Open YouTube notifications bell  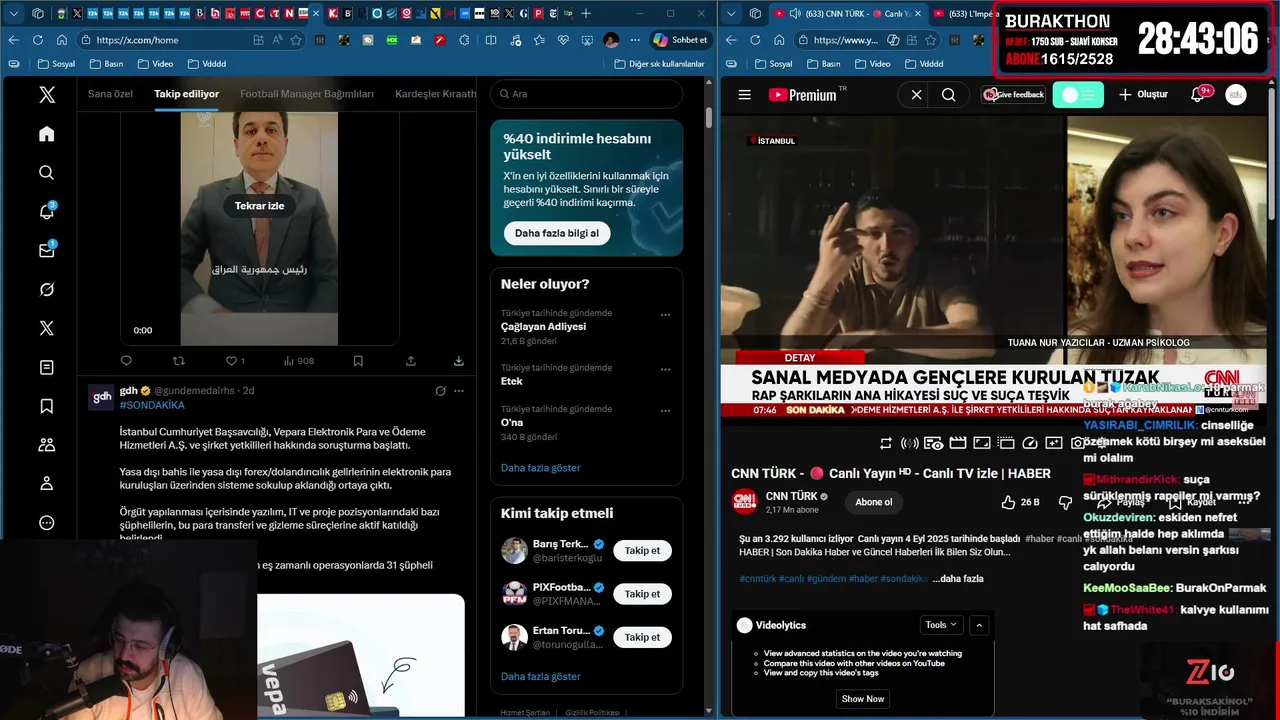(1198, 95)
